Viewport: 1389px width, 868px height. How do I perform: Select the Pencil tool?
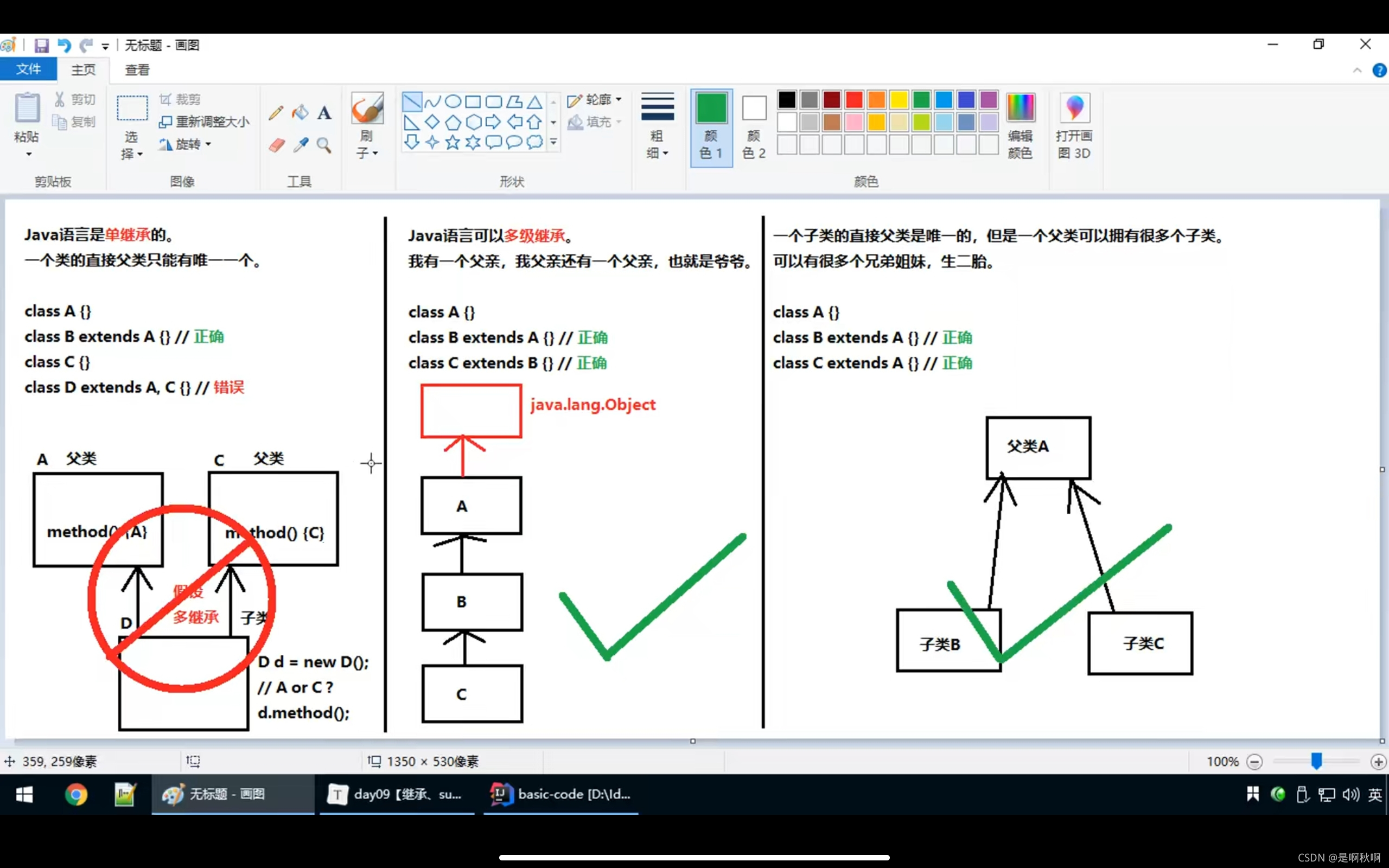(276, 112)
